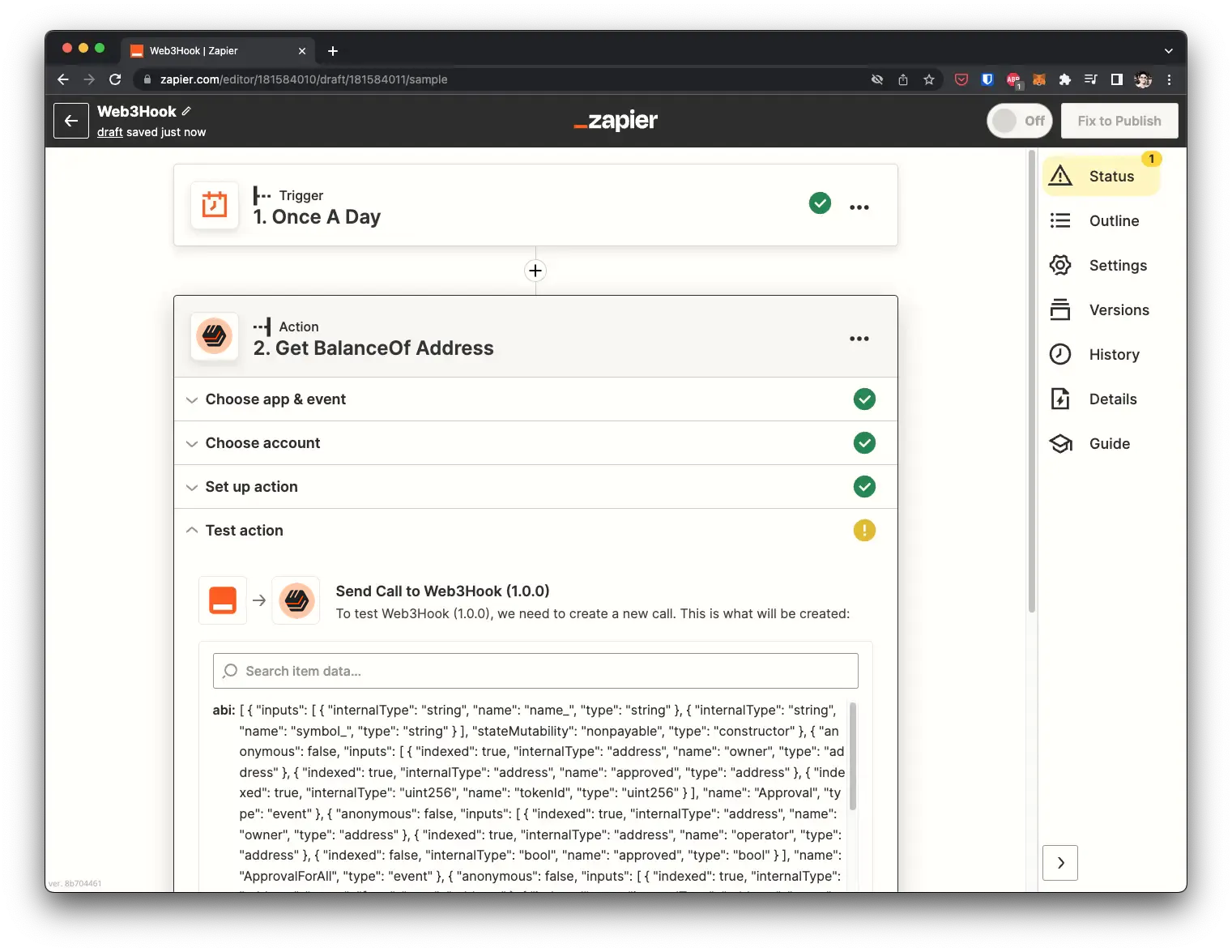Open the tab search dropdown arrow
The height and width of the screenshot is (952, 1232).
point(1169,51)
